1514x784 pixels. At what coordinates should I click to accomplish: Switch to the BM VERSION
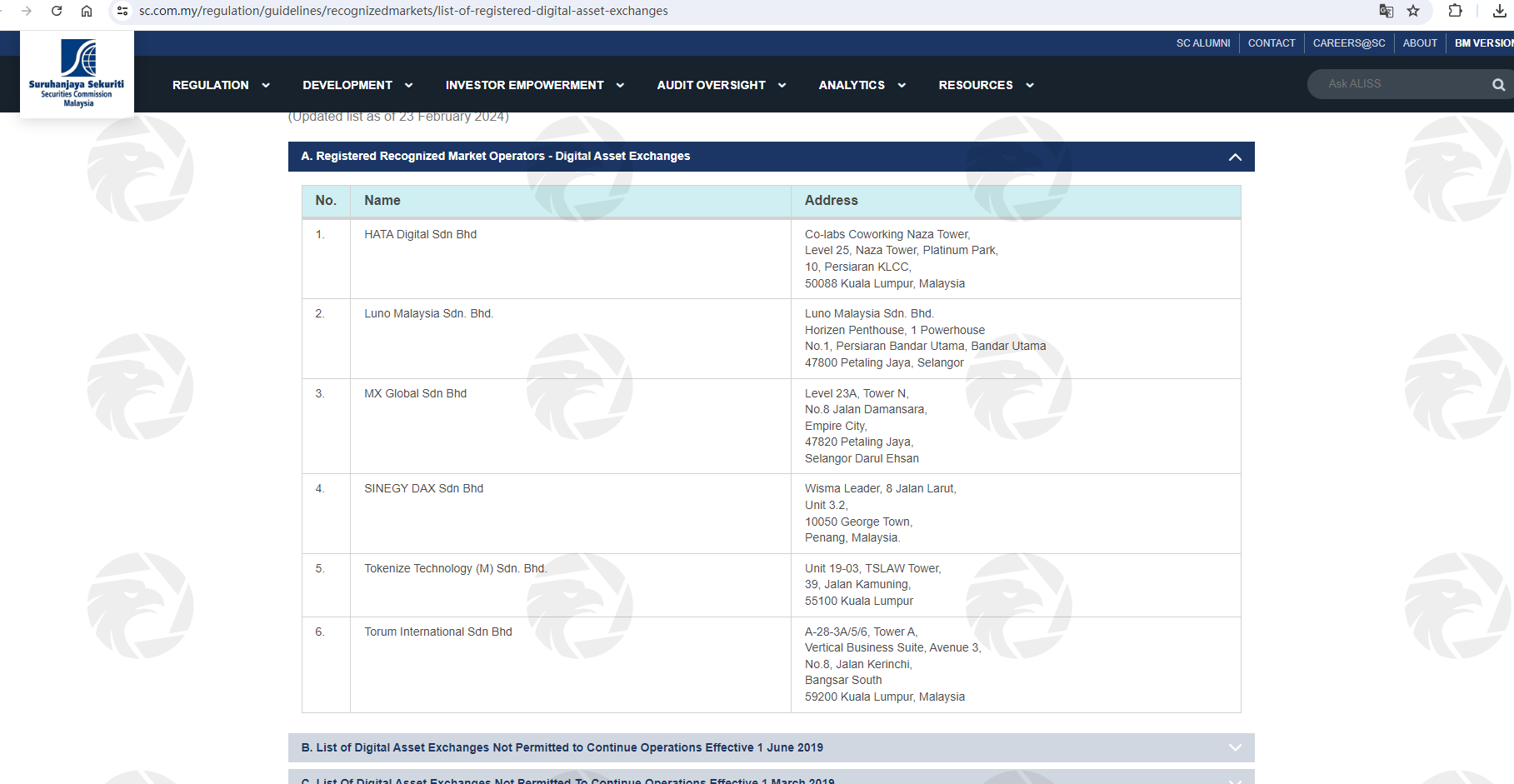[1484, 43]
